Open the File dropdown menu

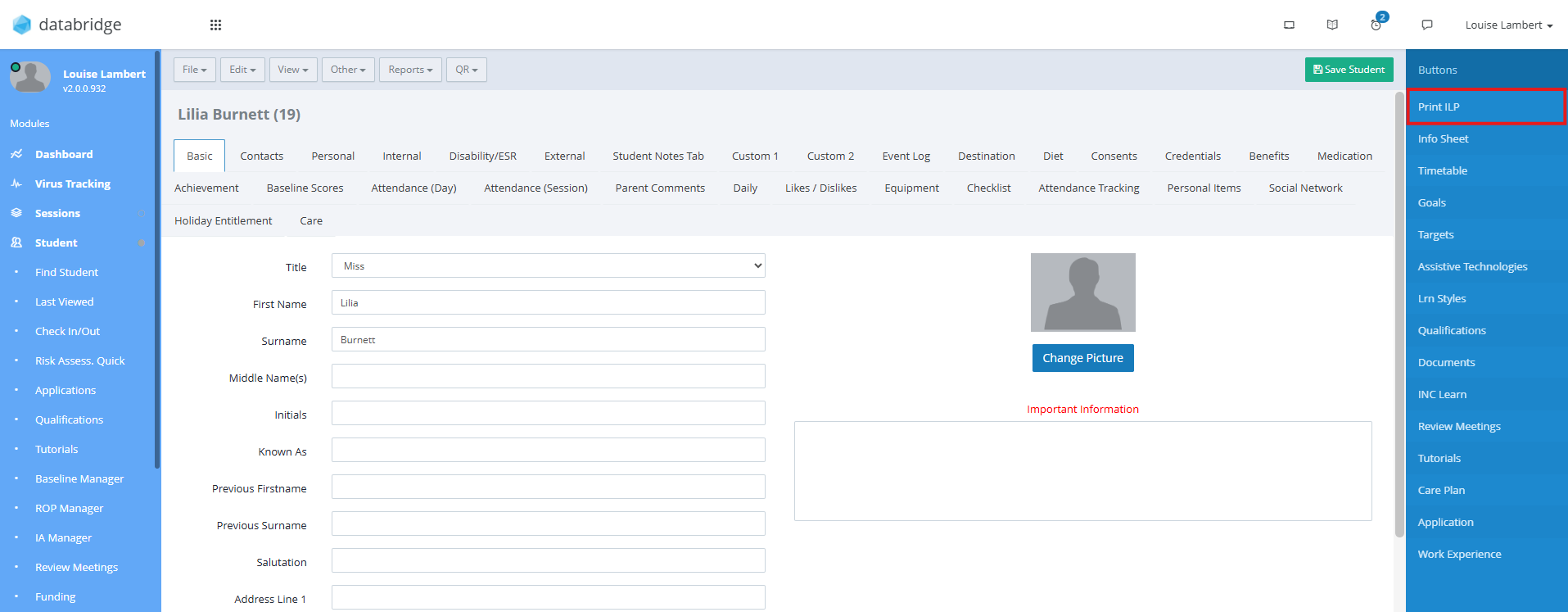(x=195, y=70)
